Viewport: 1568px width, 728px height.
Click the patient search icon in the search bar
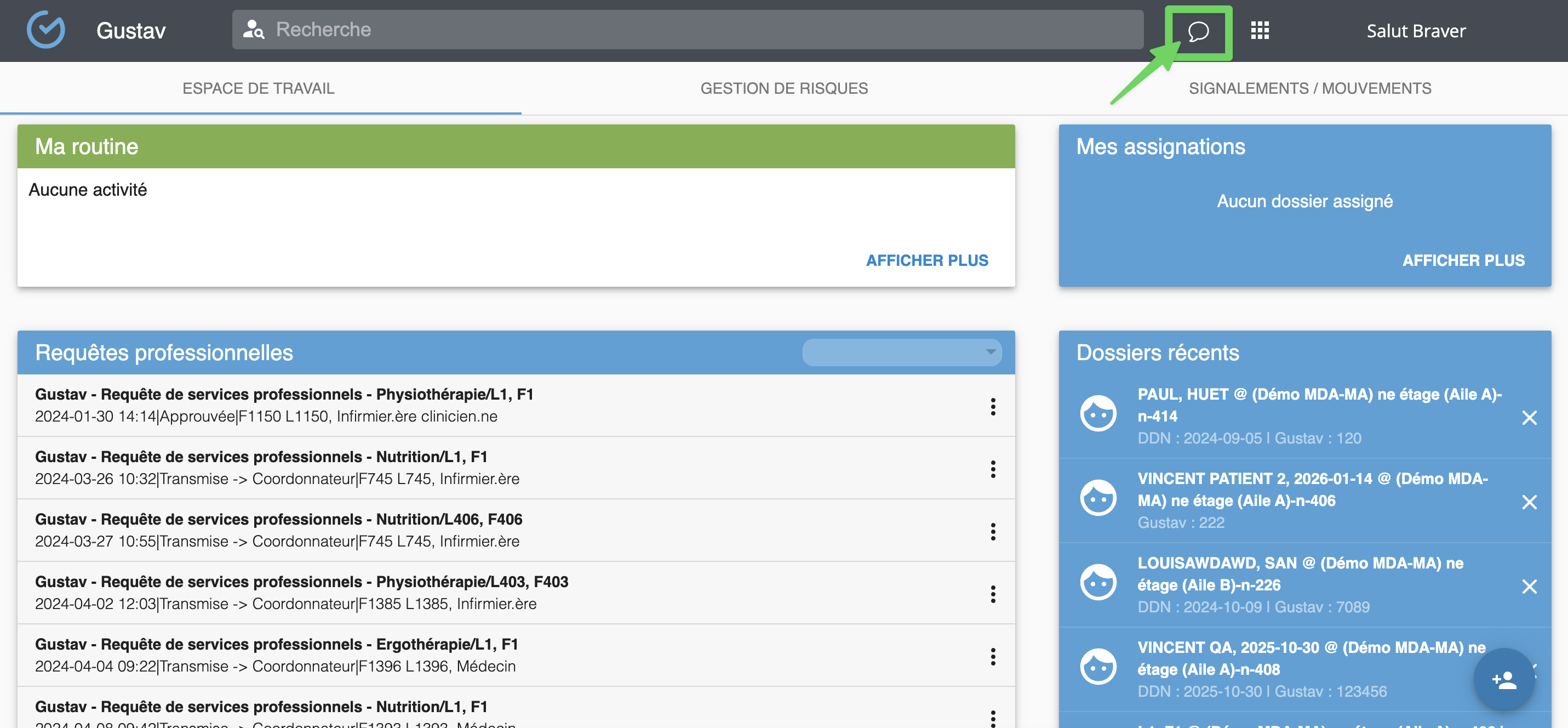click(253, 29)
